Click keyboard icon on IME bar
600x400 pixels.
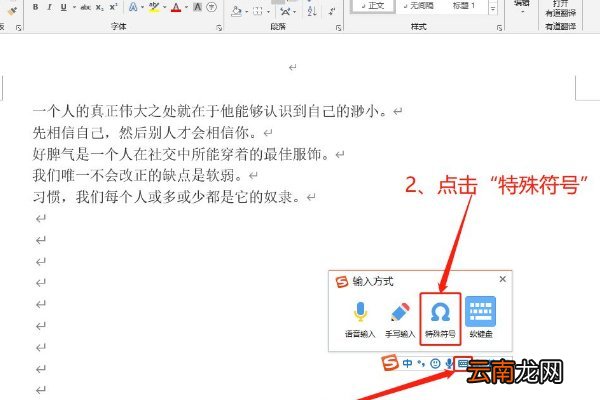coord(462,363)
